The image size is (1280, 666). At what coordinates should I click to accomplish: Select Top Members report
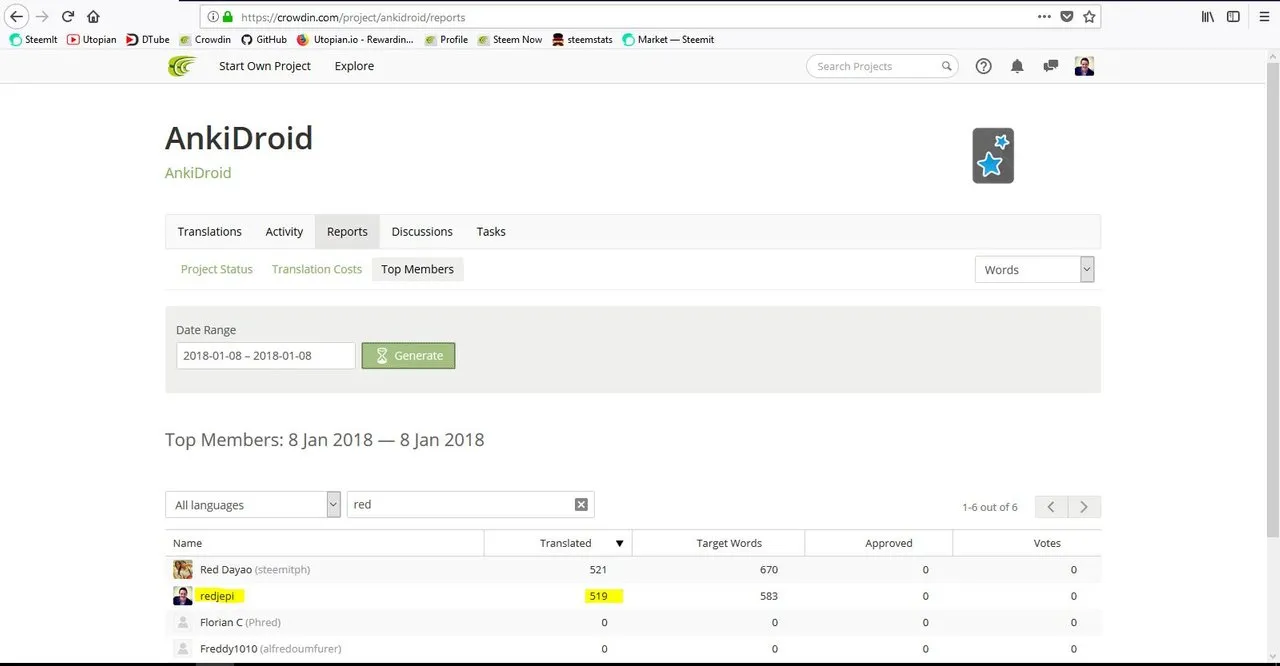pyautogui.click(x=417, y=269)
